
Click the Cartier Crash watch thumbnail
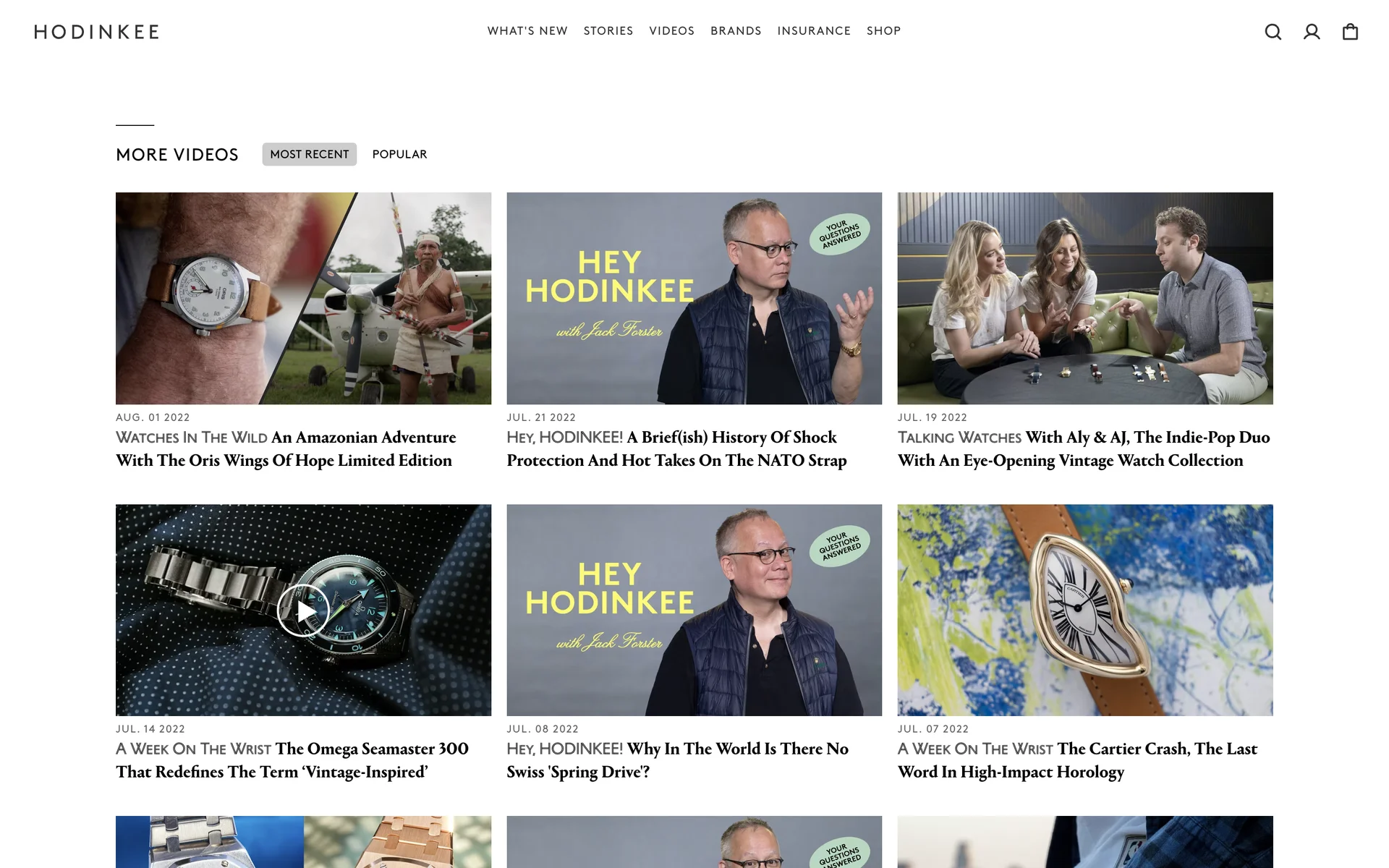coord(1085,610)
